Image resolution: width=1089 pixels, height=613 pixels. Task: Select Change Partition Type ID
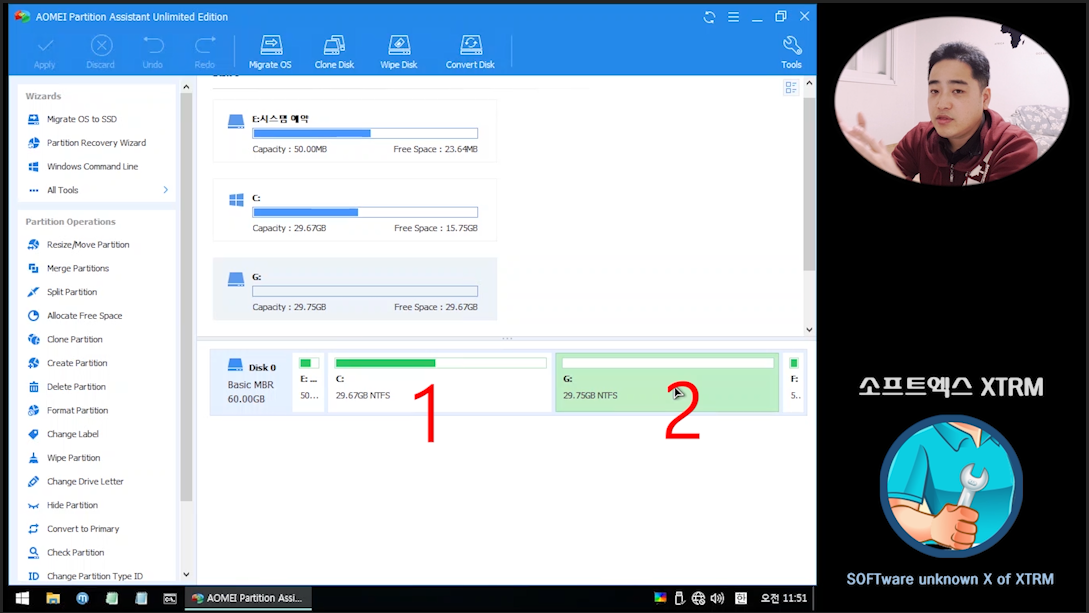97,576
